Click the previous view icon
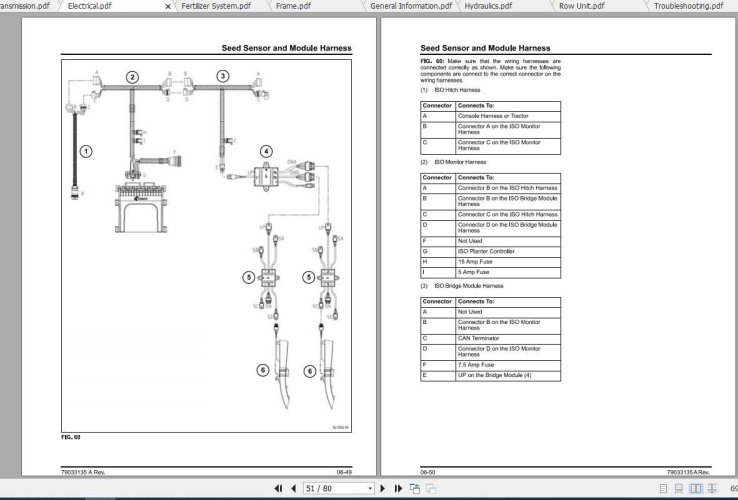The height and width of the screenshot is (500, 738). 415,489
